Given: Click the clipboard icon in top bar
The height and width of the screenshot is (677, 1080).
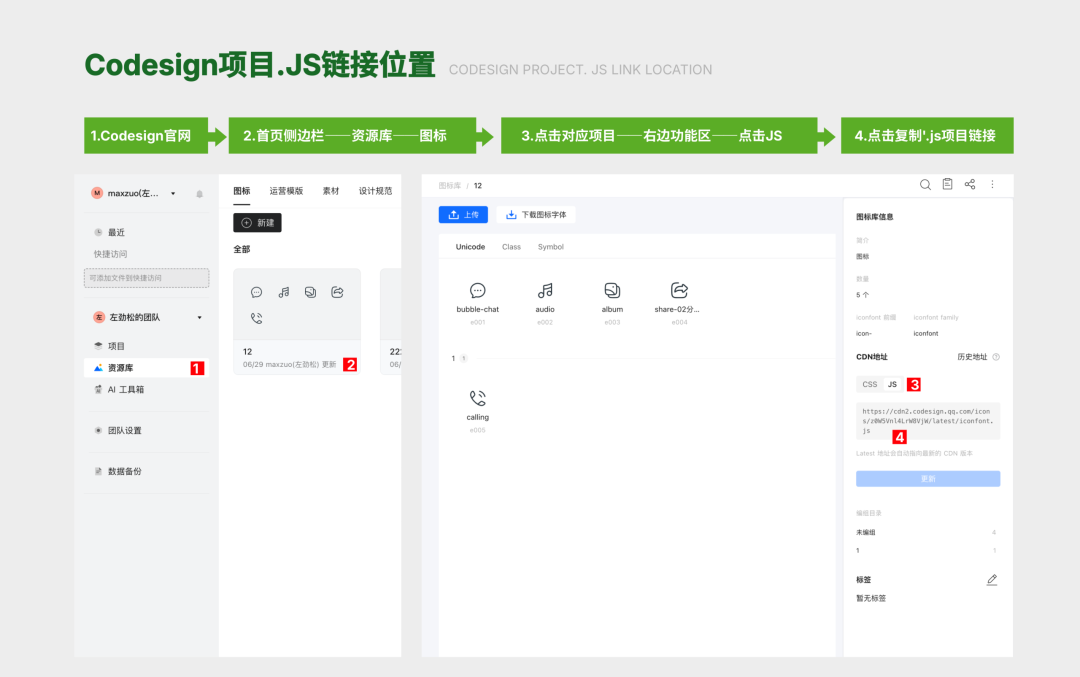Looking at the screenshot, I should tap(948, 184).
